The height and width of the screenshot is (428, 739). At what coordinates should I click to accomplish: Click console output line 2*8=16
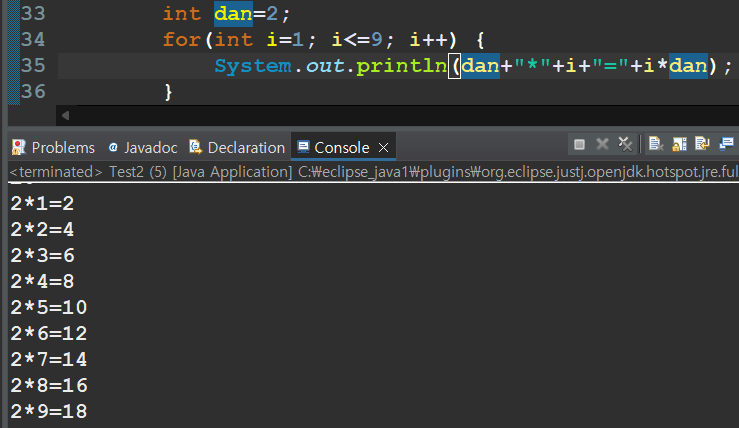[49, 386]
